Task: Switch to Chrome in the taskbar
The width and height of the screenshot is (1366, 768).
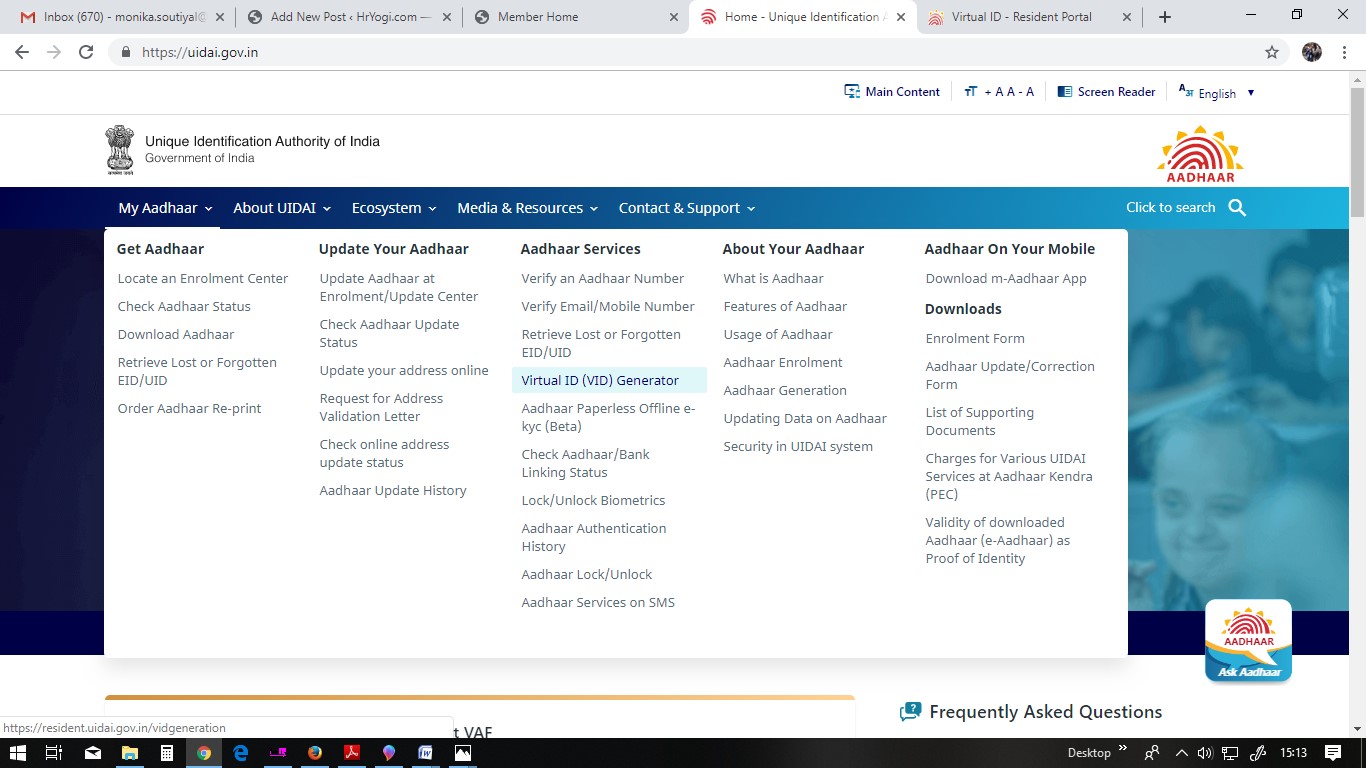Action: pos(204,753)
